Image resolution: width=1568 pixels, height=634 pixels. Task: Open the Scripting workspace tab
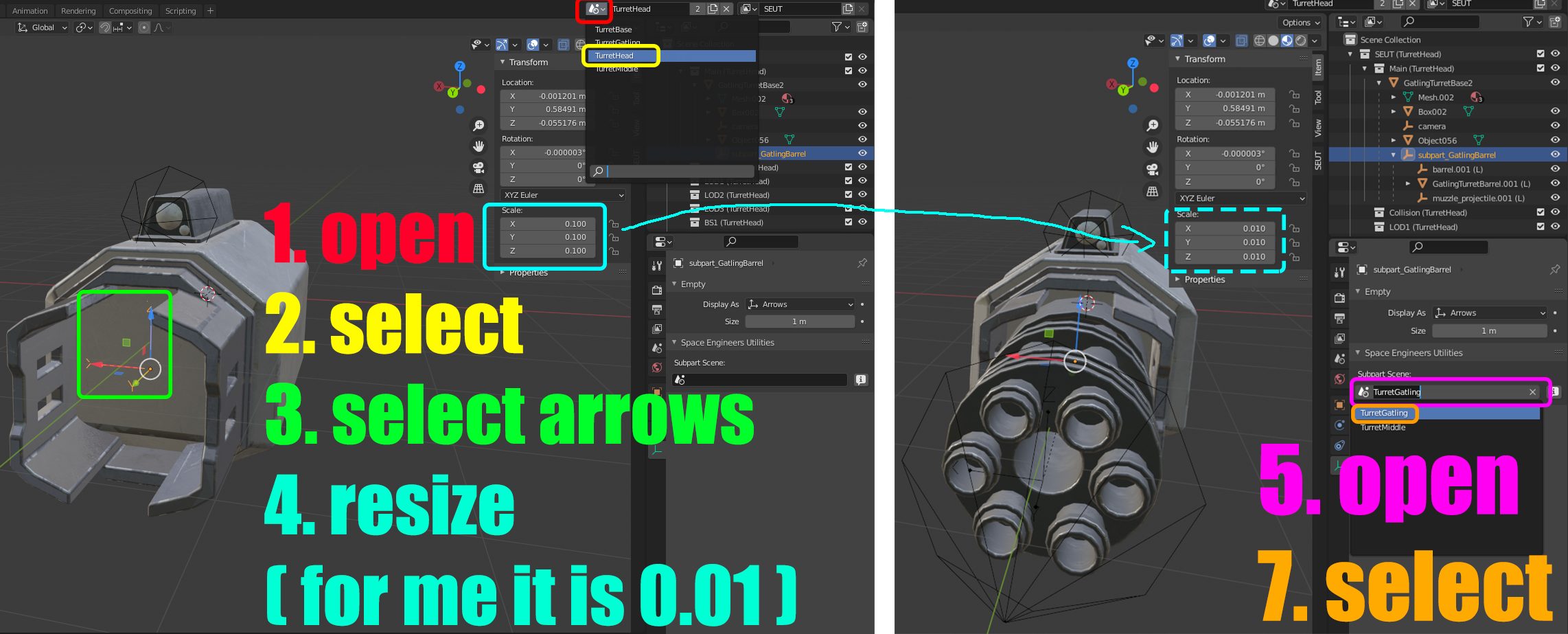tap(181, 11)
